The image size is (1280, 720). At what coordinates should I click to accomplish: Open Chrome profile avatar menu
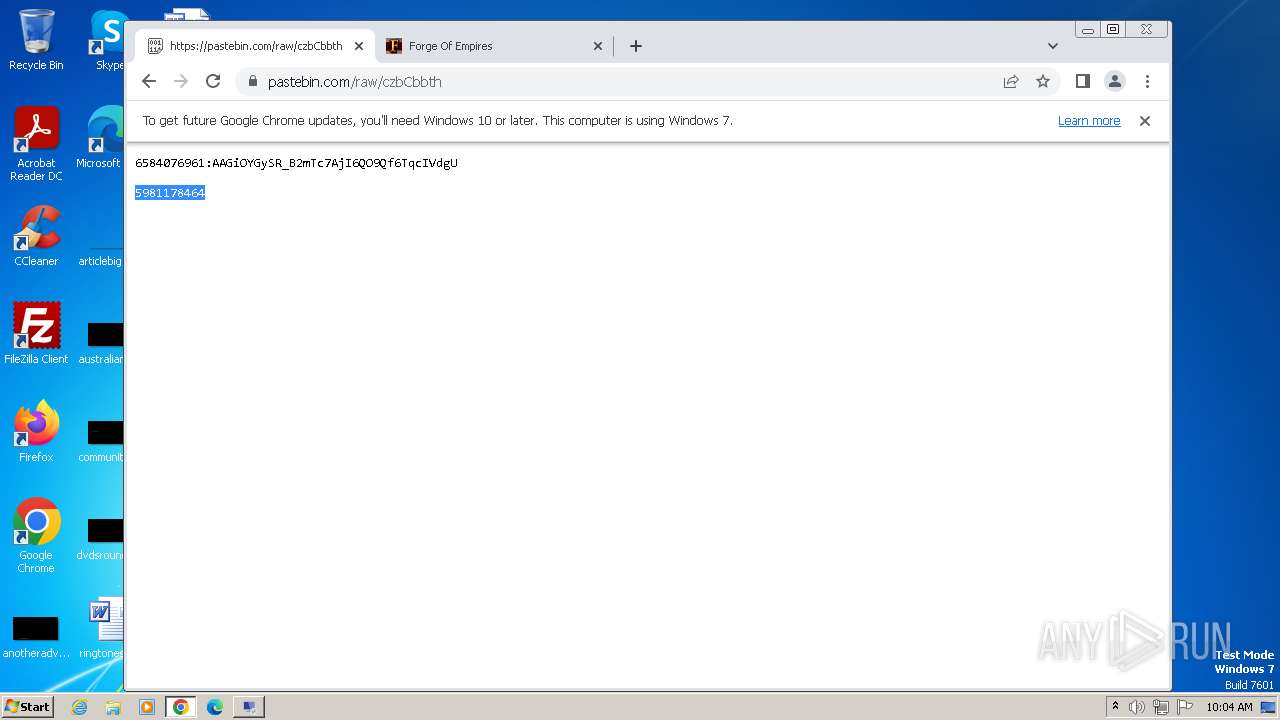point(1115,82)
